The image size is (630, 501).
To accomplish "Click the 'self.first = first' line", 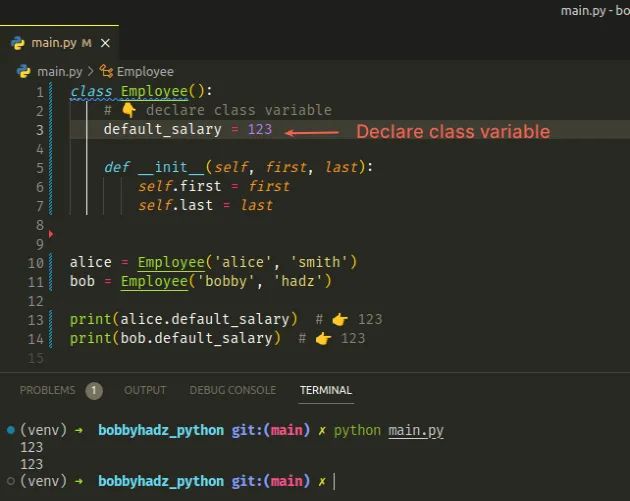I will click(214, 186).
